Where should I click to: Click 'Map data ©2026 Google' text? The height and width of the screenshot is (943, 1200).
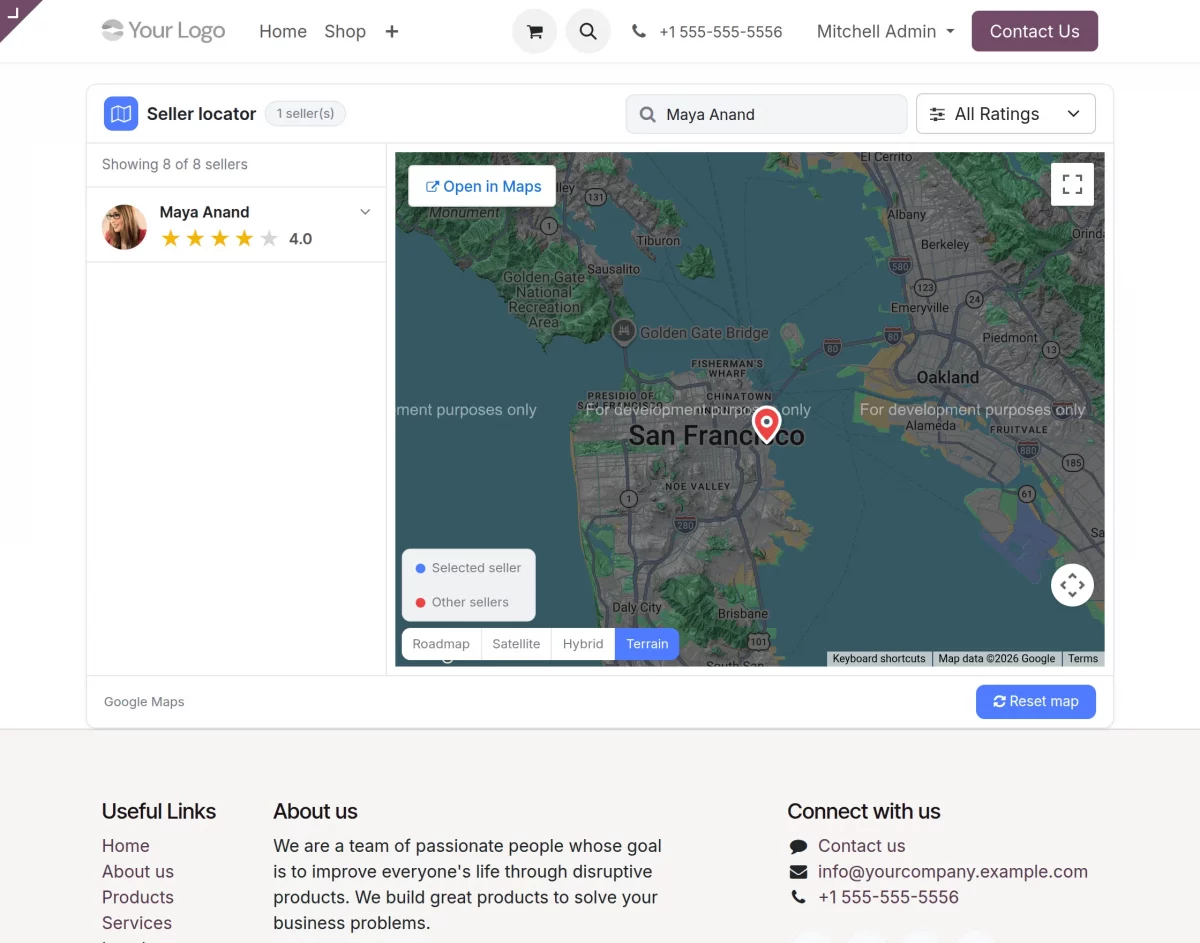[996, 659]
